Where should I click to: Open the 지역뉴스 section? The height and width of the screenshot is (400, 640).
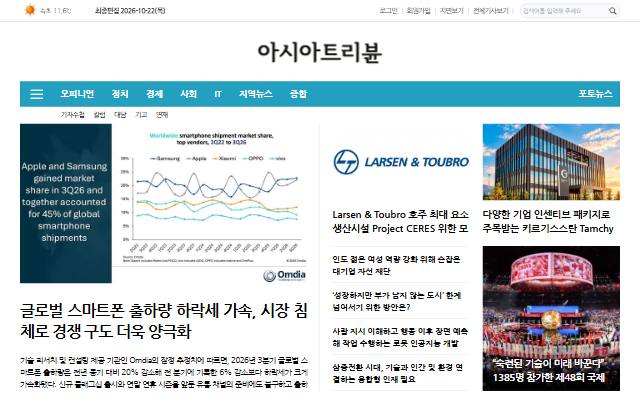click(256, 94)
